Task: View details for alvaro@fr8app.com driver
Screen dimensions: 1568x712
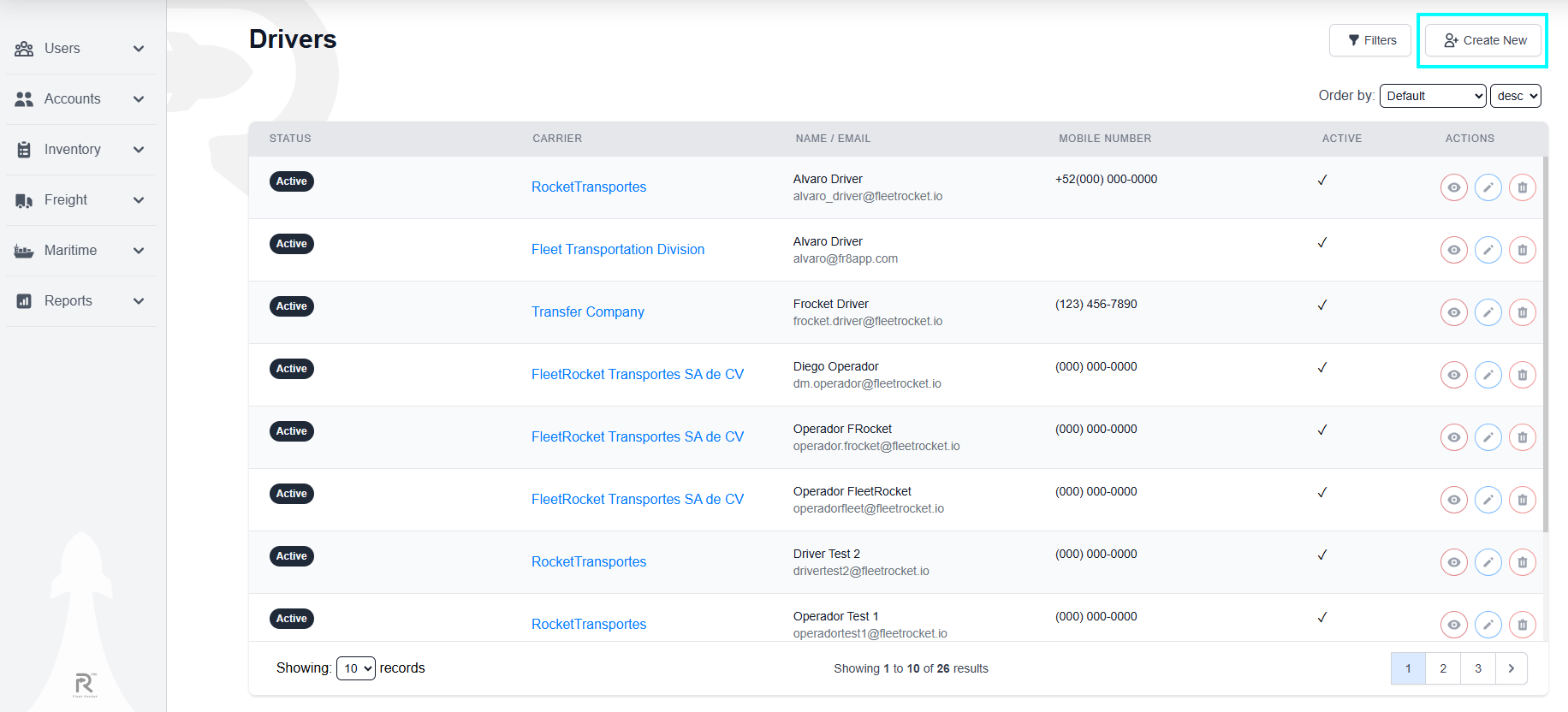Action: click(1453, 250)
